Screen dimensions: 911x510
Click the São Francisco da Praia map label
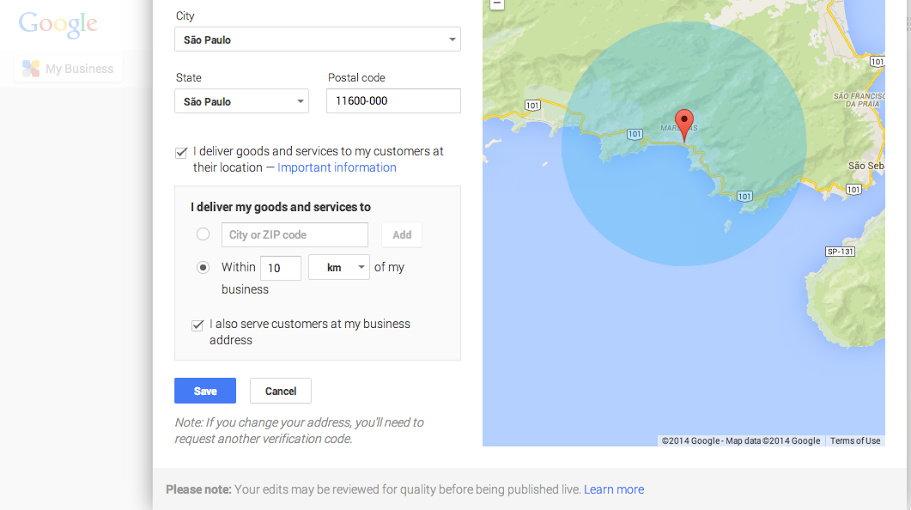(859, 100)
